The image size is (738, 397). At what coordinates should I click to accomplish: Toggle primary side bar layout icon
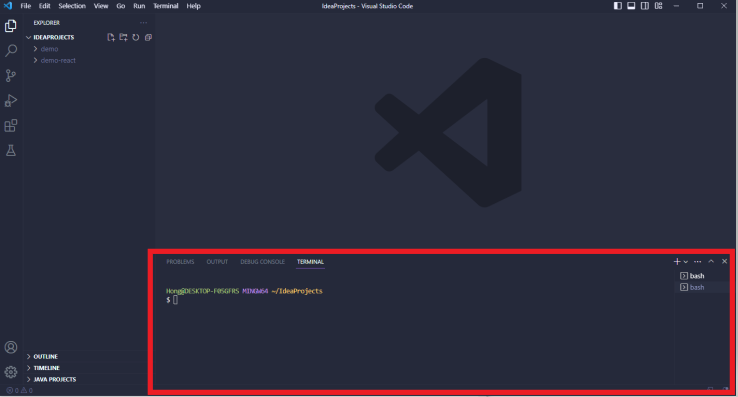[618, 6]
